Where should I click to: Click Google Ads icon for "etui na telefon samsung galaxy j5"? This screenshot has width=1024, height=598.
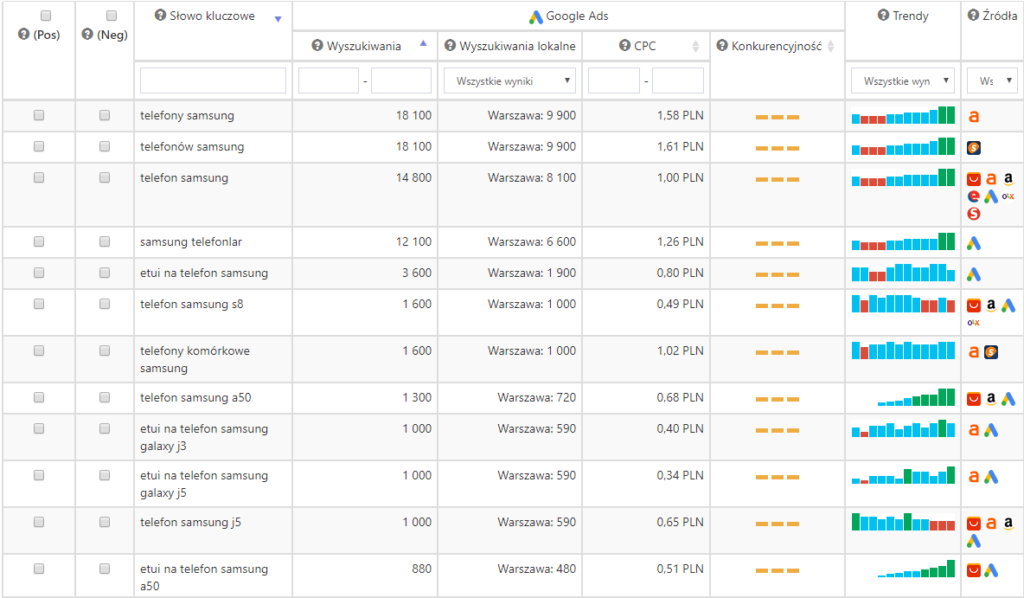[991, 477]
